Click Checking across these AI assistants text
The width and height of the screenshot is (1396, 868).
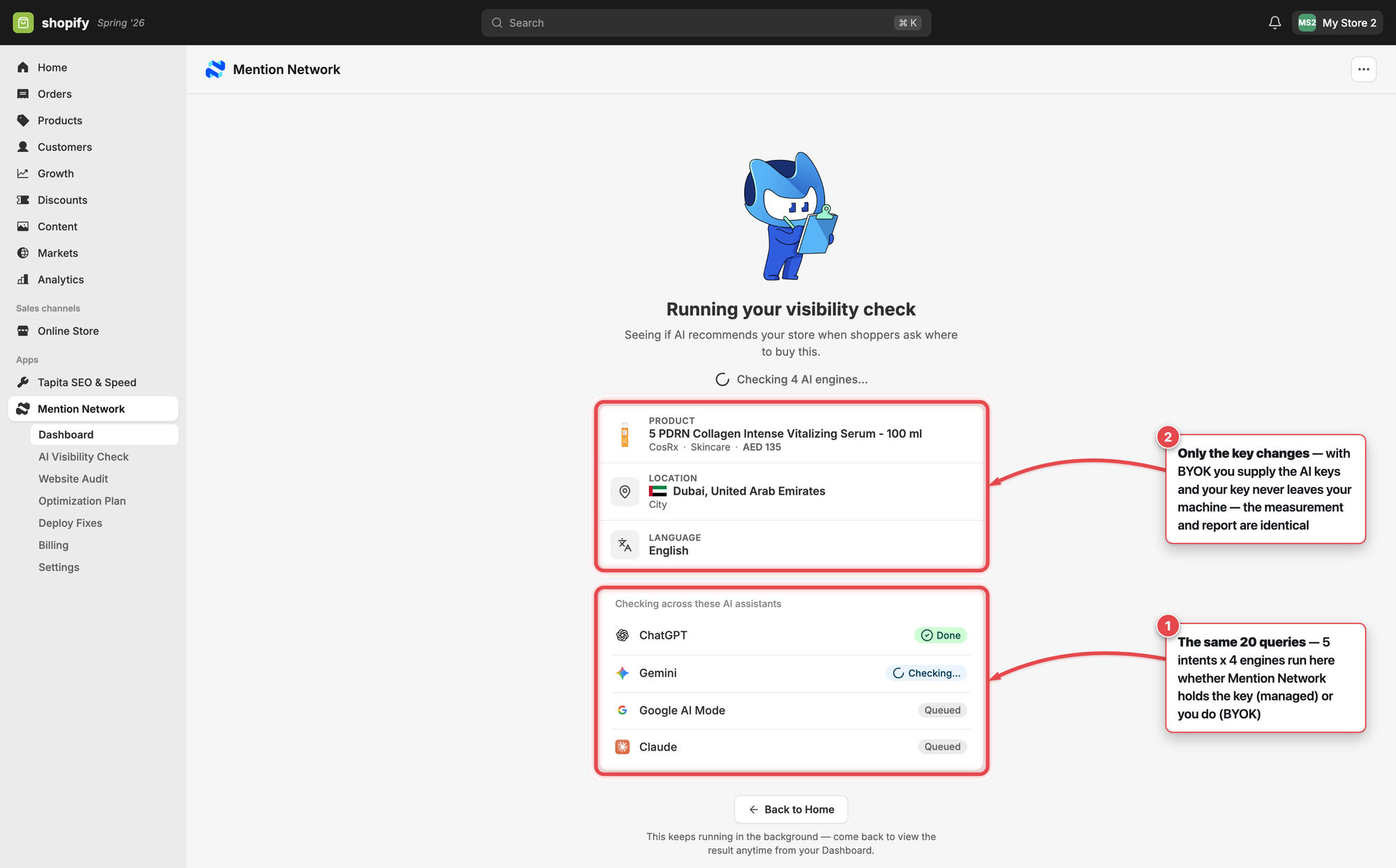tap(698, 604)
